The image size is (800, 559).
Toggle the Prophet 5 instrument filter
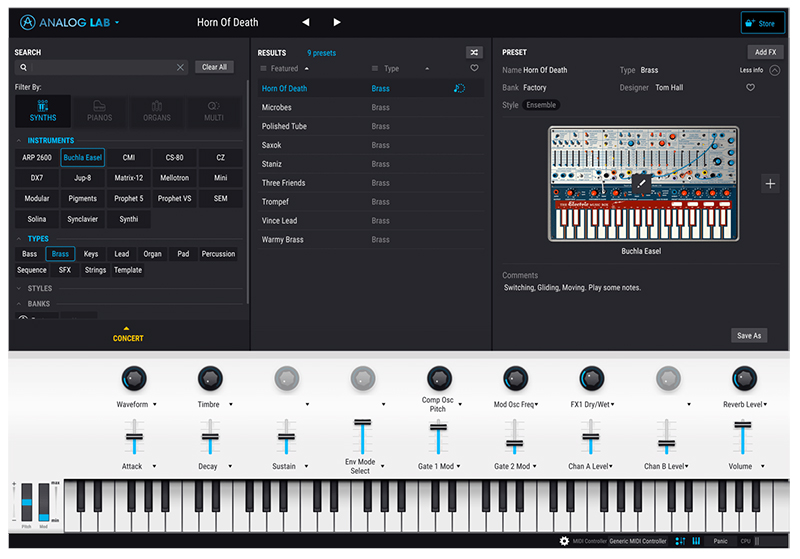click(129, 198)
